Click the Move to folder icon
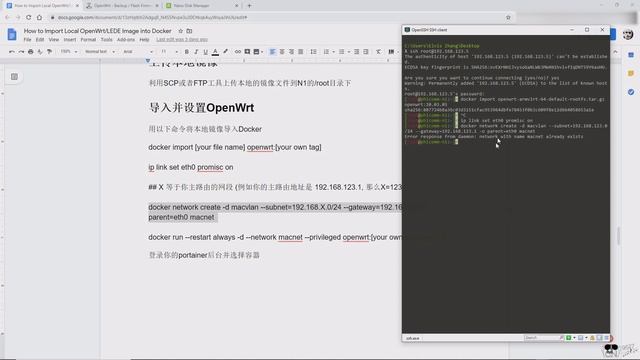This screenshot has height=360, width=640. (x=189, y=31)
